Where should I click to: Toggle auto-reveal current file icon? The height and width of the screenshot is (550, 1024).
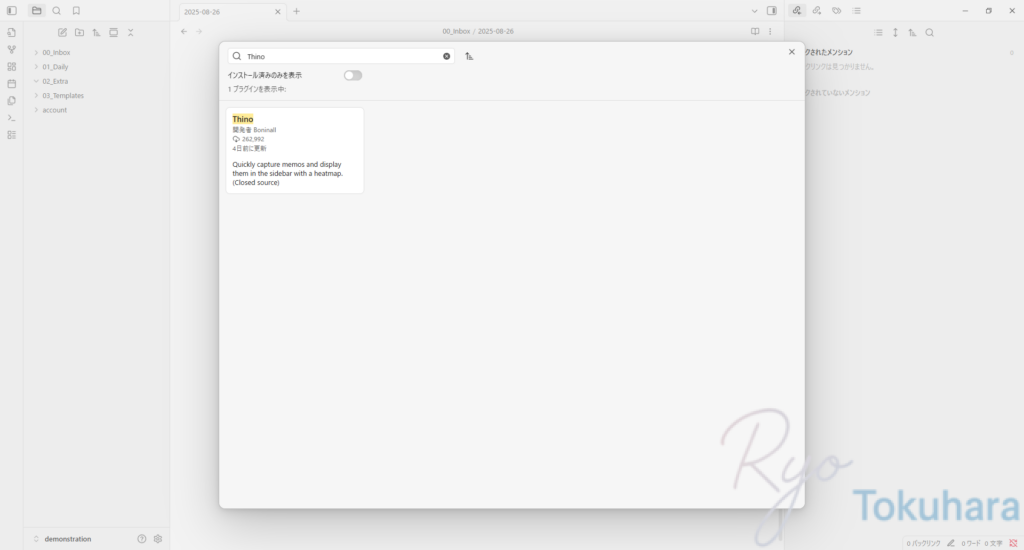[113, 32]
